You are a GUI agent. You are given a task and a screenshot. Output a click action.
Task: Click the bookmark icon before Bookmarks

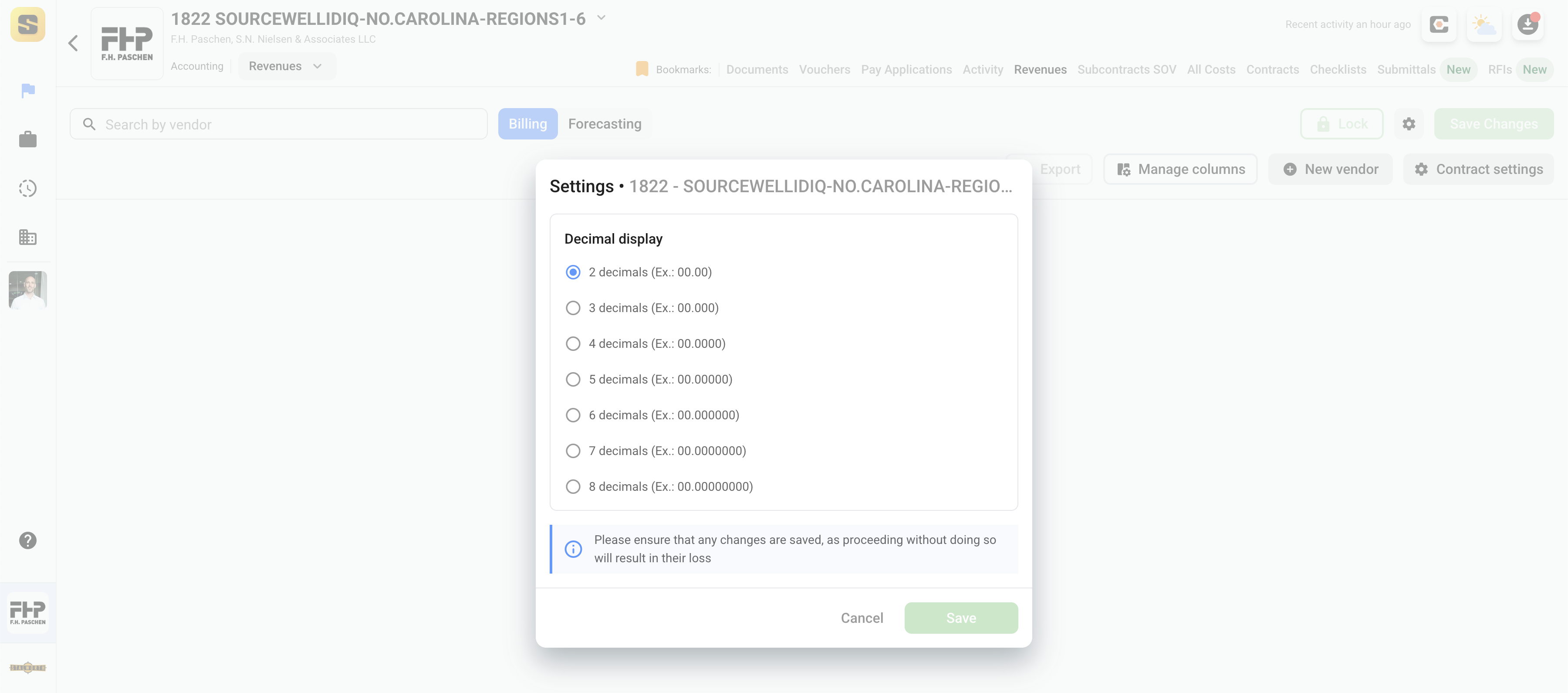(642, 69)
